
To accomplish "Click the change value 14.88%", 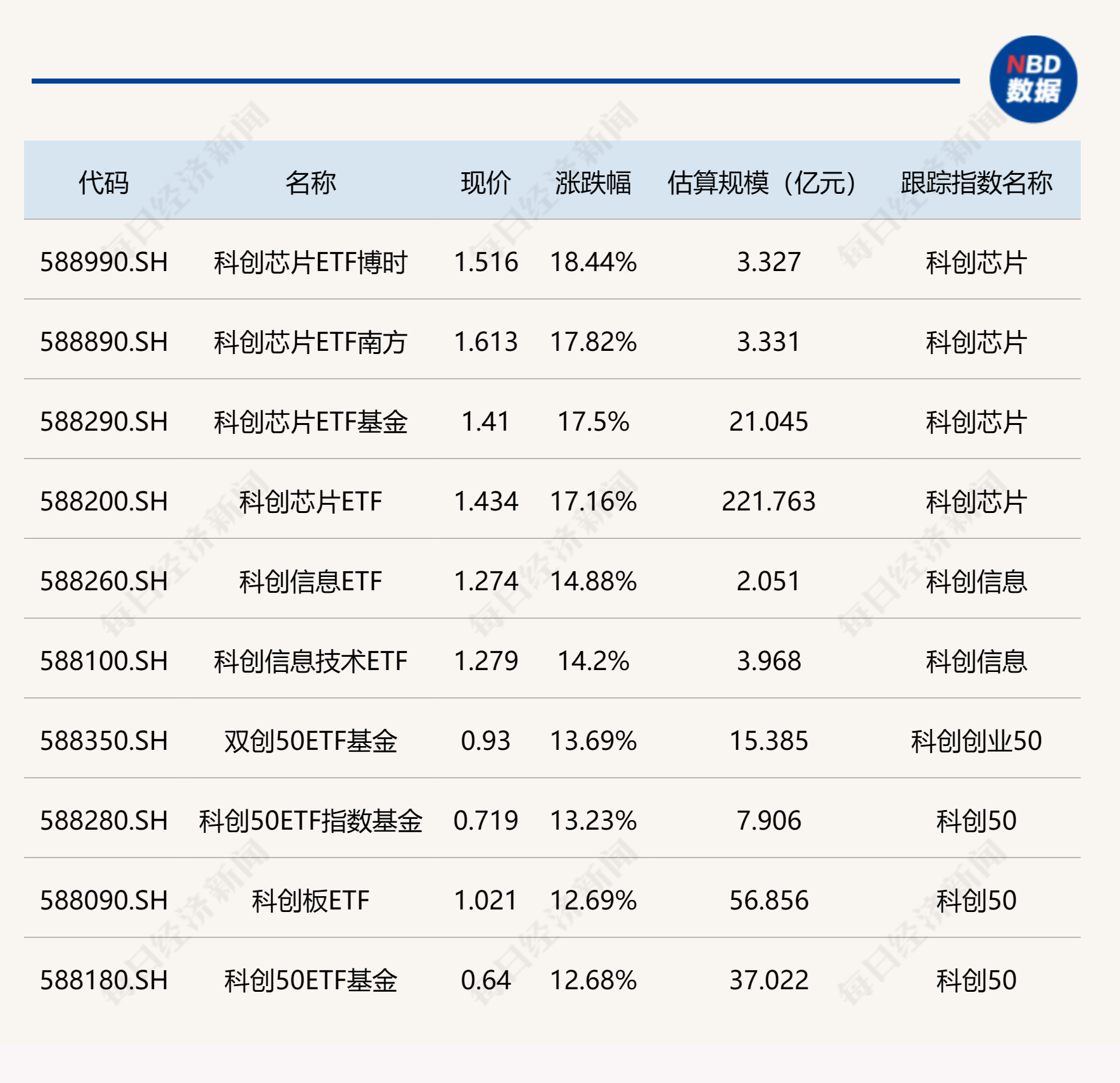I will [593, 581].
